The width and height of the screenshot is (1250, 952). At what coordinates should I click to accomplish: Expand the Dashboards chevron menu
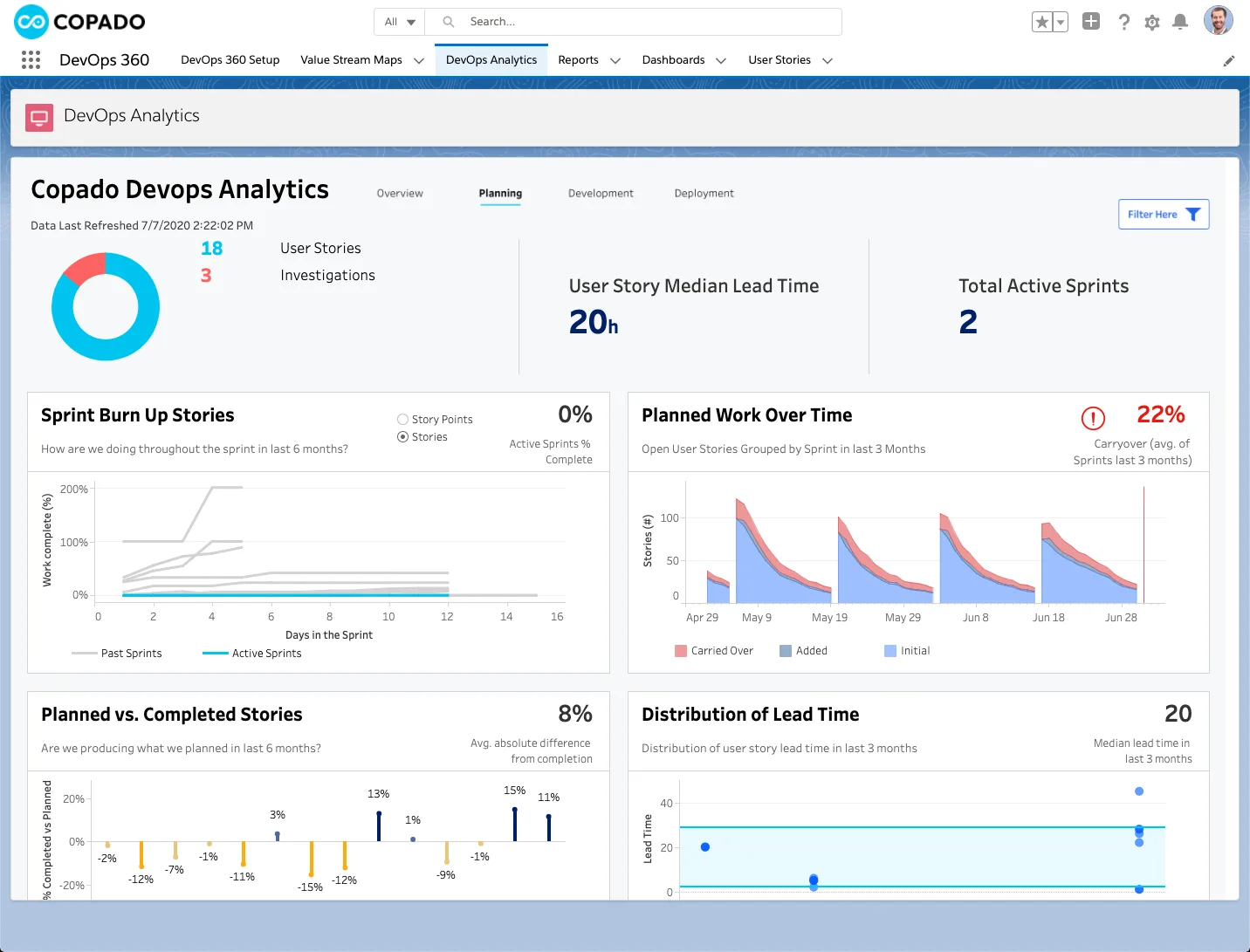tap(721, 61)
